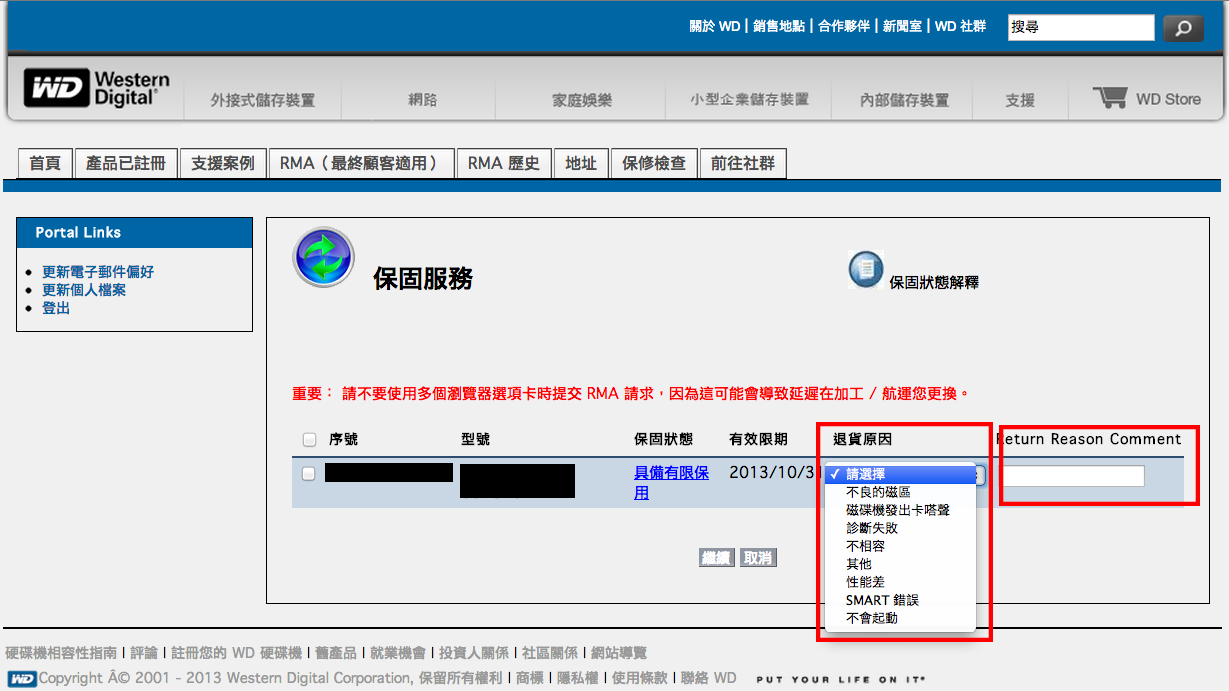Click 投資人關係 footer link
The width and height of the screenshot is (1229, 691).
coord(474,652)
